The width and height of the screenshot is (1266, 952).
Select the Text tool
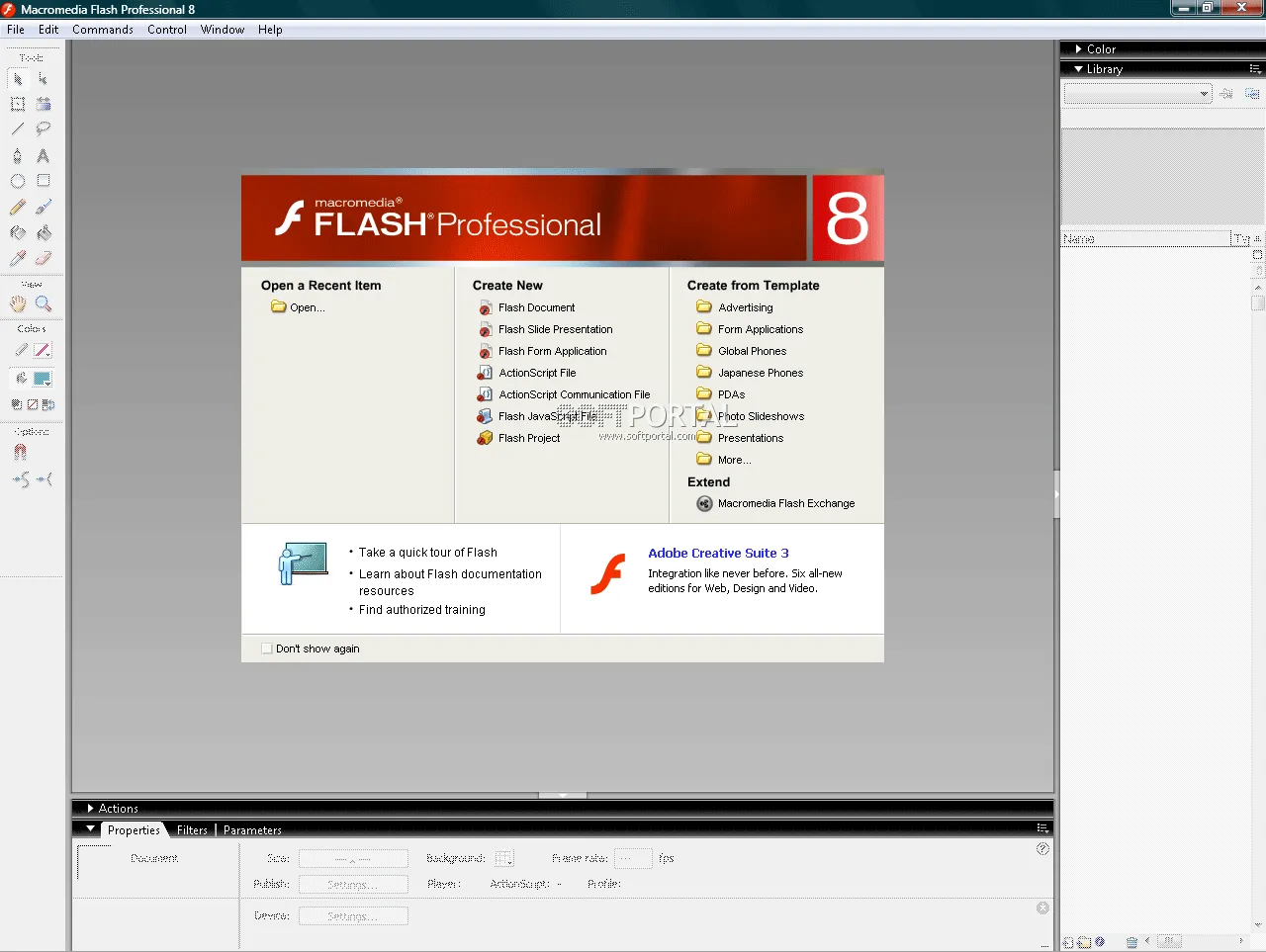pyautogui.click(x=43, y=155)
